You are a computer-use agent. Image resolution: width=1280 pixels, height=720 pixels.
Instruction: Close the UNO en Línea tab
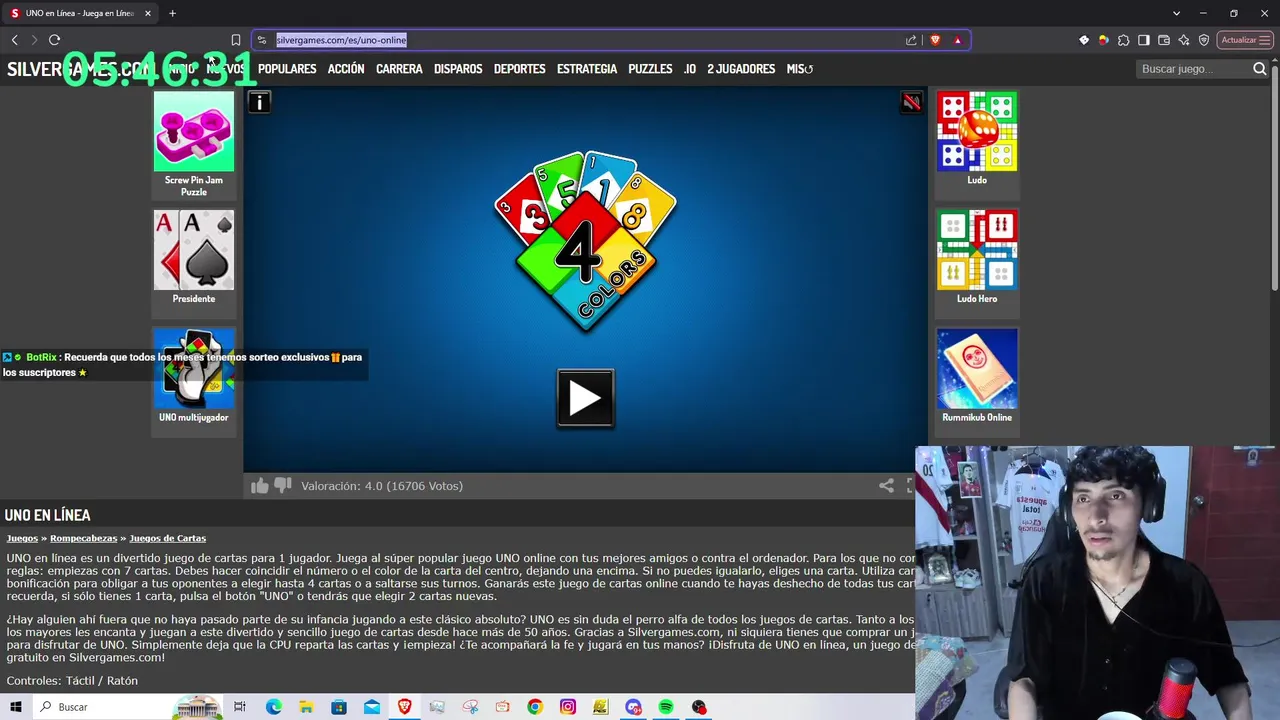(148, 13)
